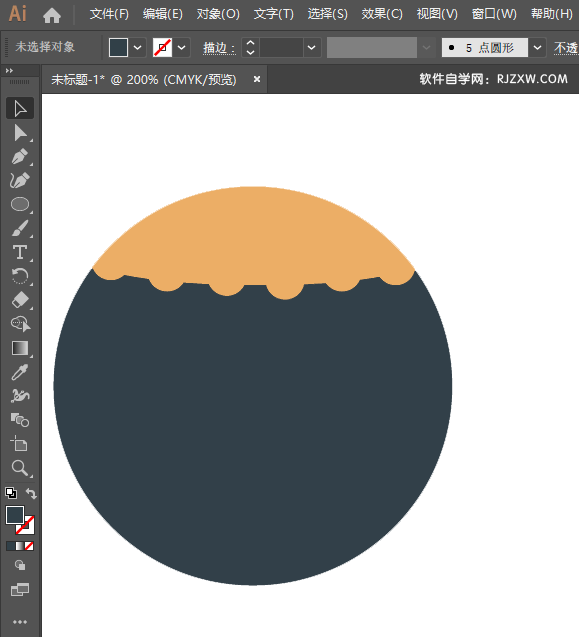Open the fill color dropdown arrow
The width and height of the screenshot is (579, 637).
138,48
